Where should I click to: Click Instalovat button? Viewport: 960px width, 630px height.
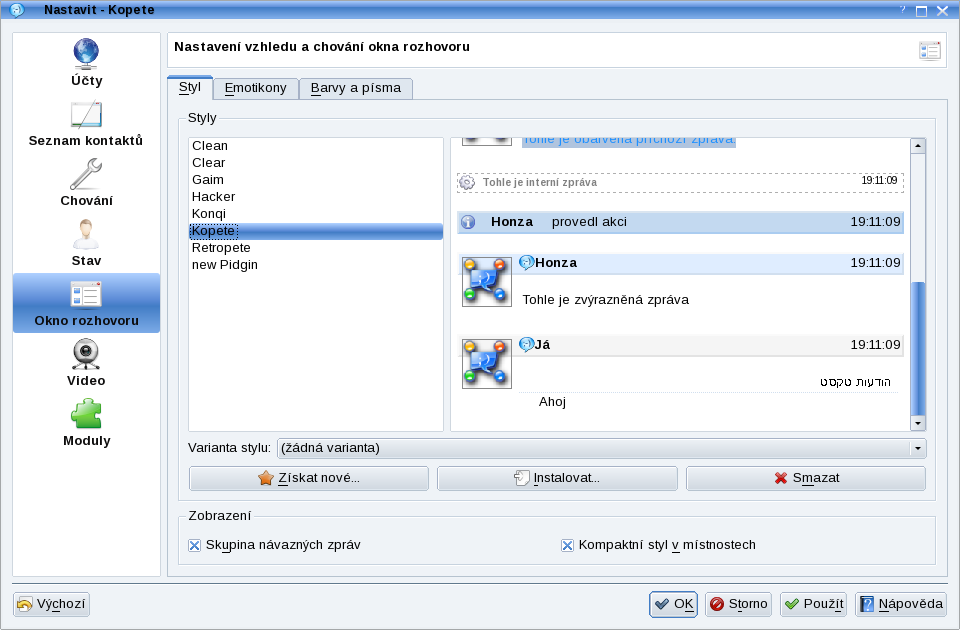557,478
